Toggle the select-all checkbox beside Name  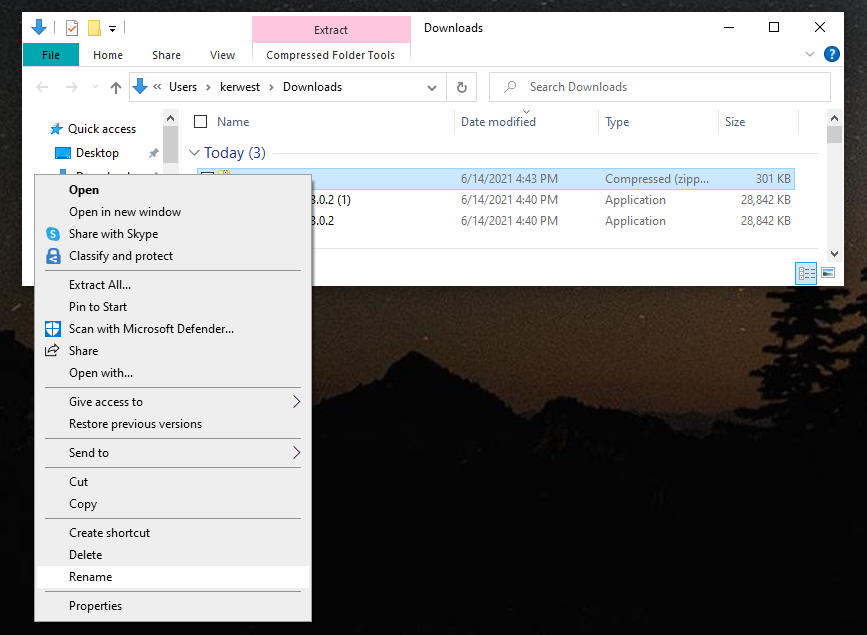coord(200,122)
